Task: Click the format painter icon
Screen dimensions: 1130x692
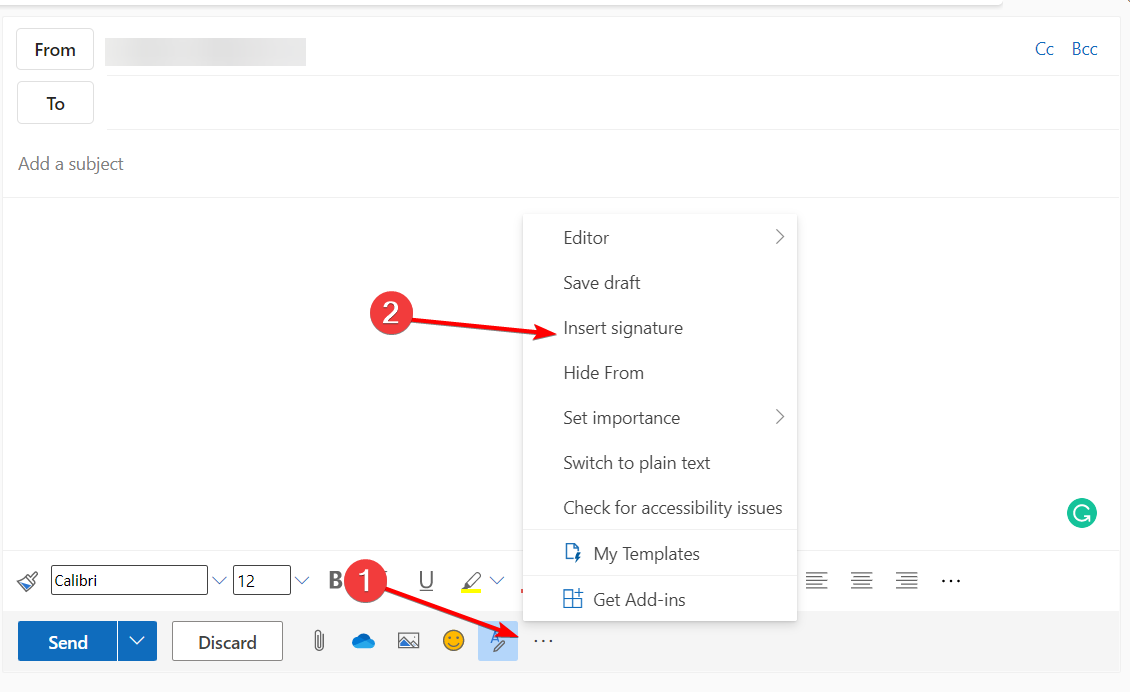Action: (27, 581)
